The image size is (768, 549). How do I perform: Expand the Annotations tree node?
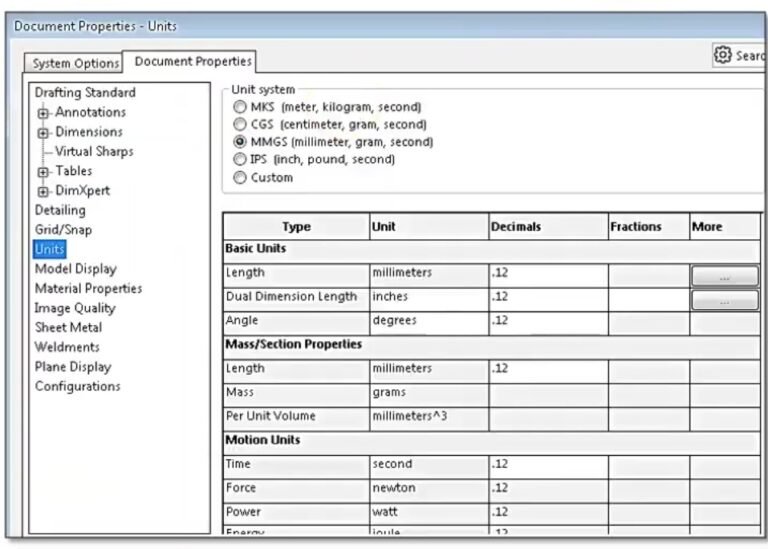tap(43, 113)
